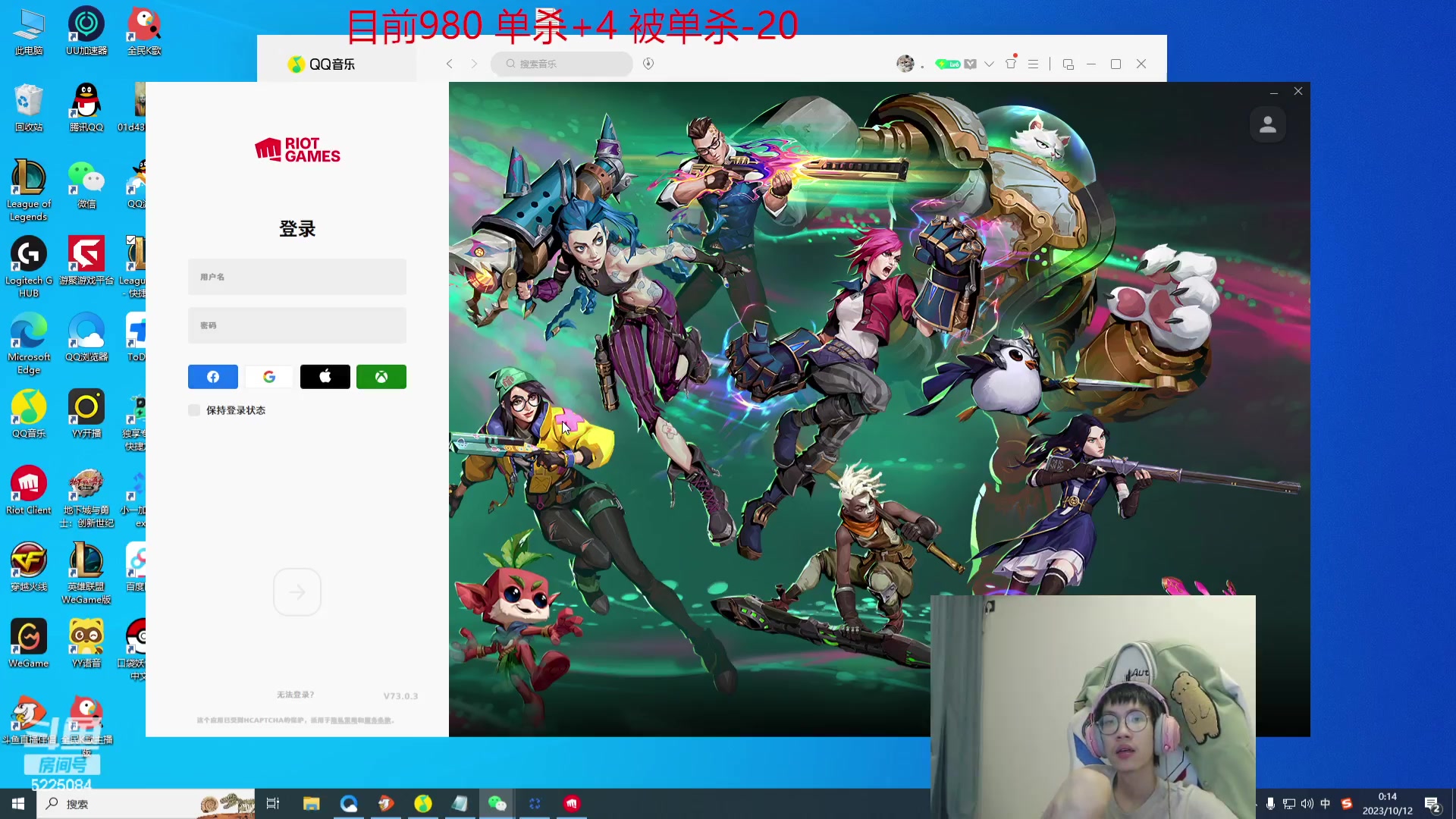
Task: Open the volume control in system tray
Action: (1307, 804)
